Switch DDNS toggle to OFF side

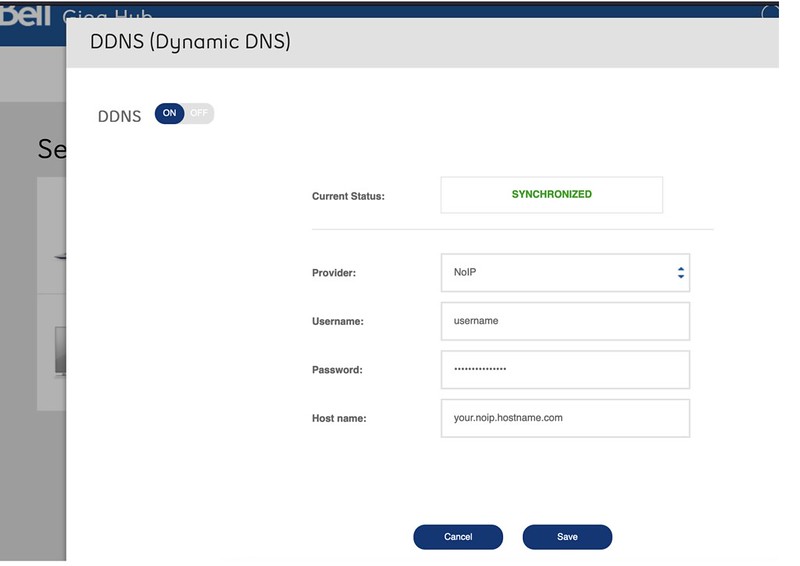coord(199,113)
